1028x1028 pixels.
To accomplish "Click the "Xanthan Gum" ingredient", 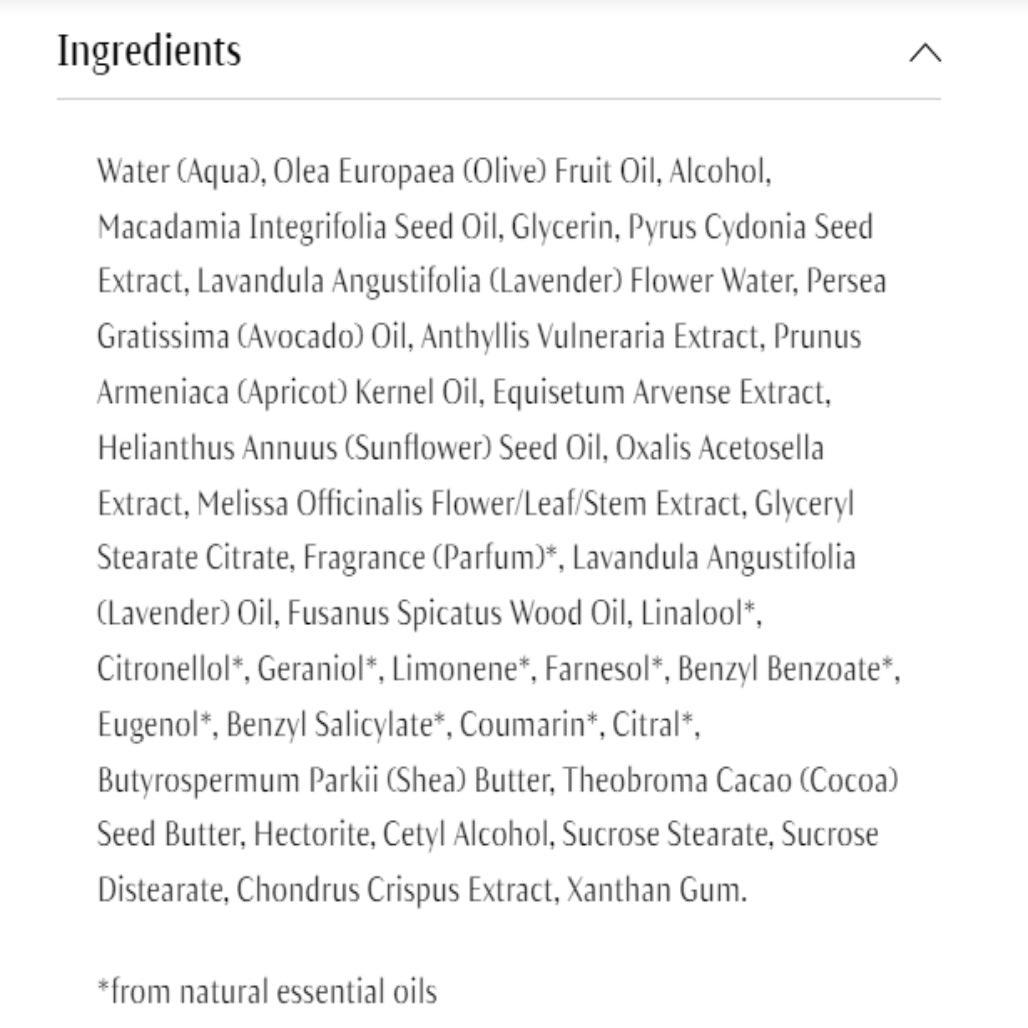I will point(655,889).
